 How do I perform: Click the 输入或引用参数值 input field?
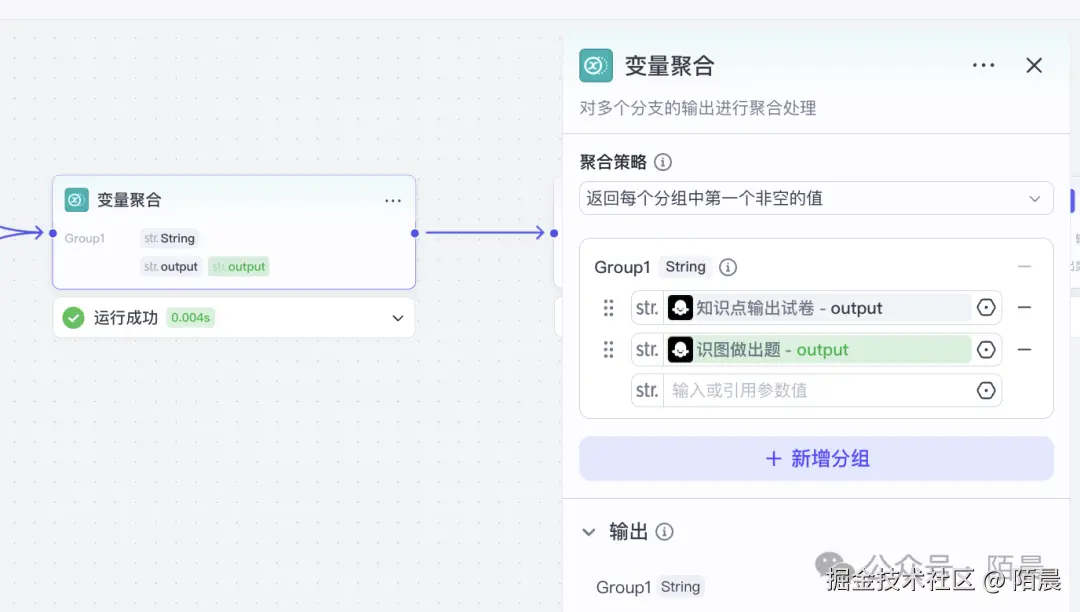[x=810, y=390]
